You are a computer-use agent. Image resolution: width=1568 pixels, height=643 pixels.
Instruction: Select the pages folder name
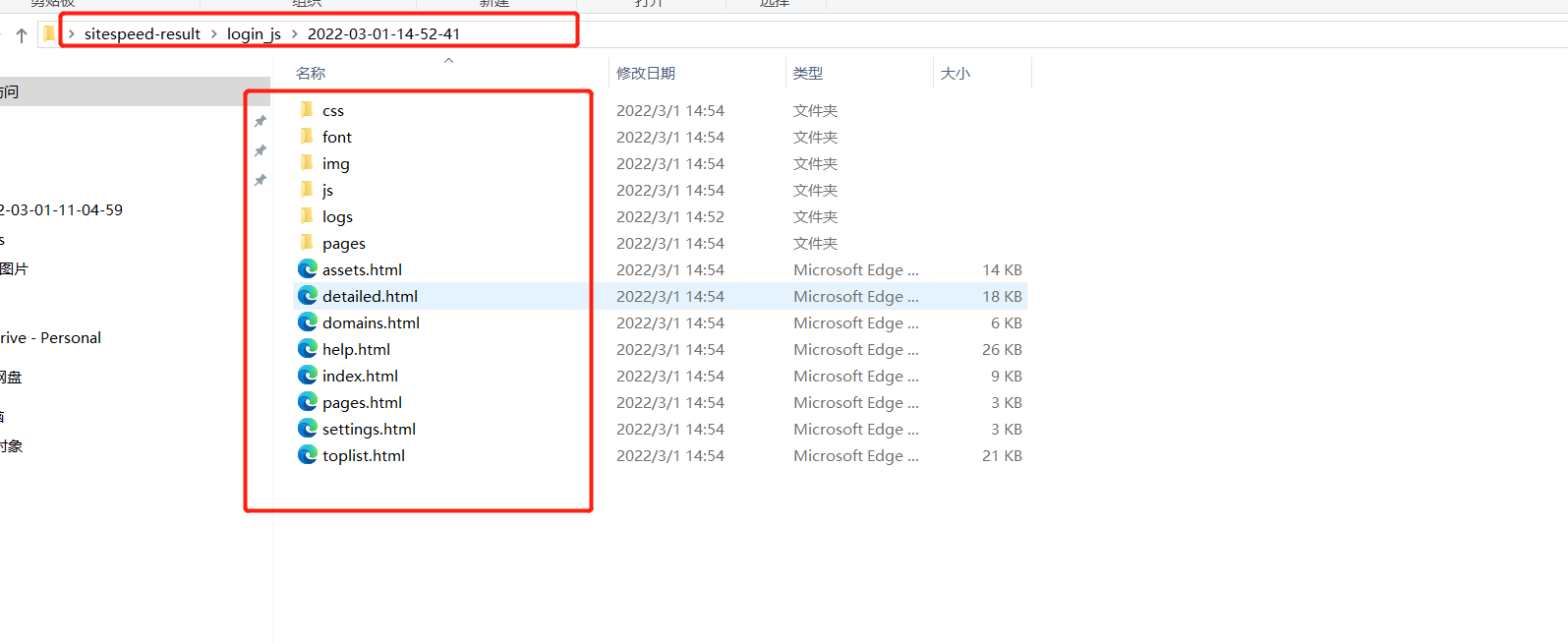coord(344,243)
